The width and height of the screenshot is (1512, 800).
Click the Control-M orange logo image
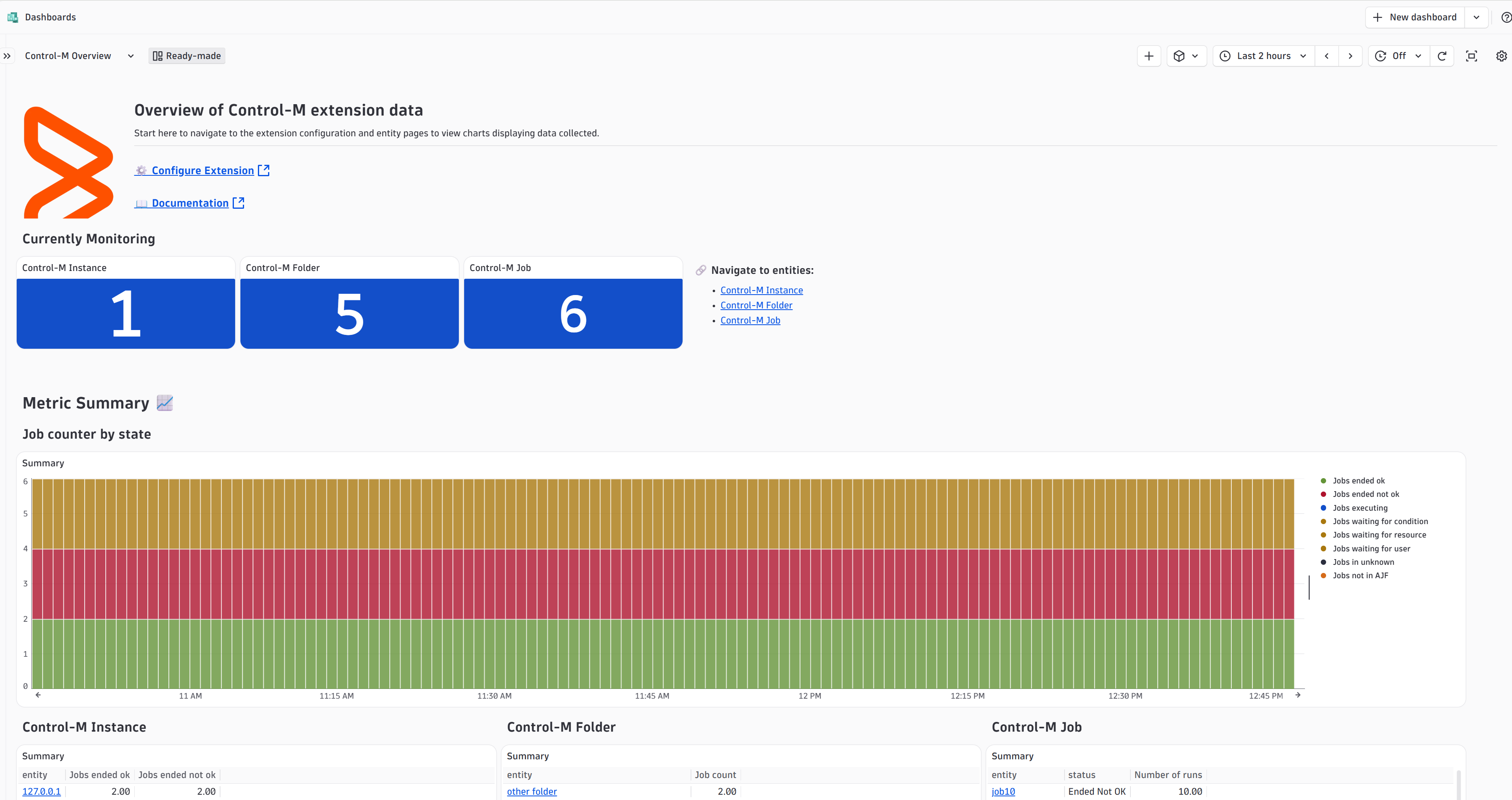coord(68,163)
